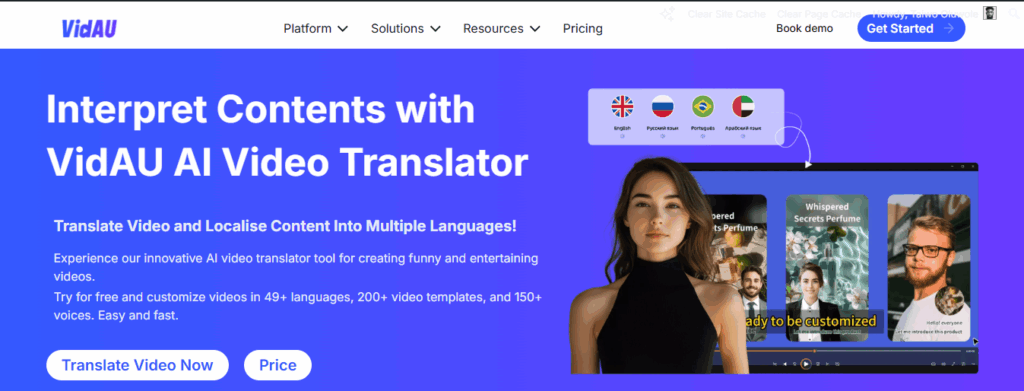
Task: Choose the Russian flag
Action: click(x=662, y=106)
